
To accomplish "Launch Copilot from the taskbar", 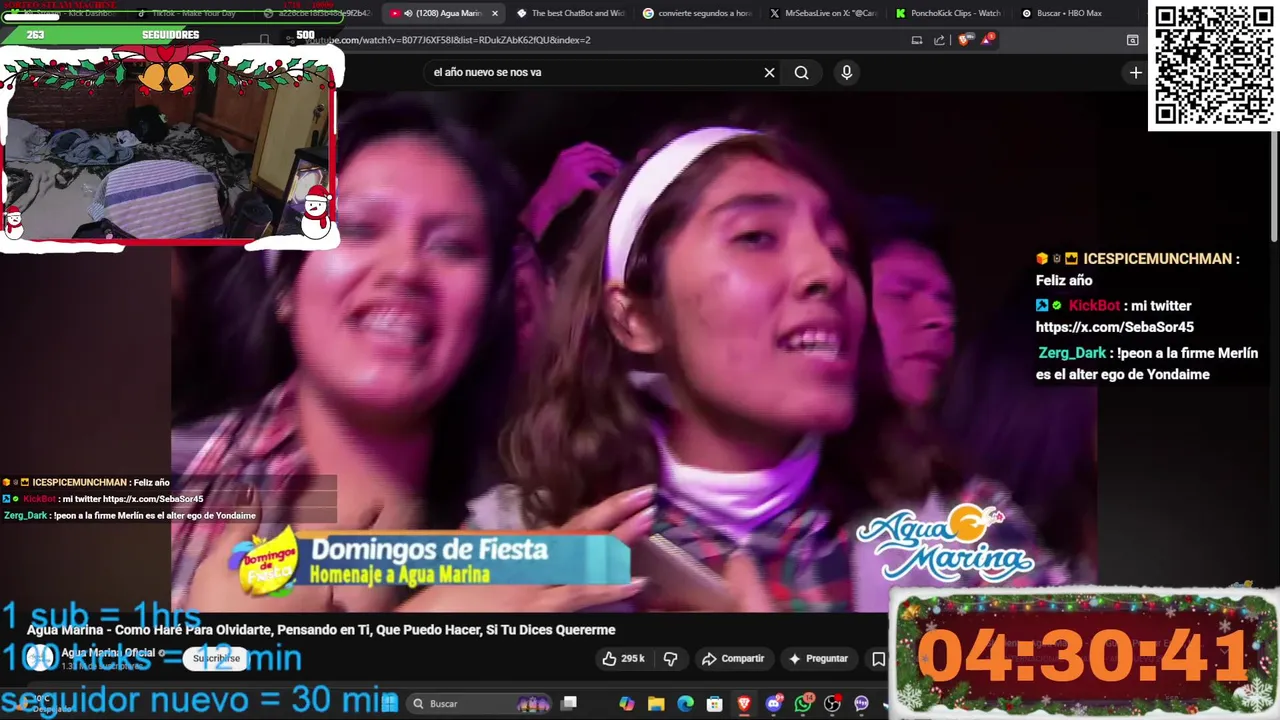I will [627, 703].
